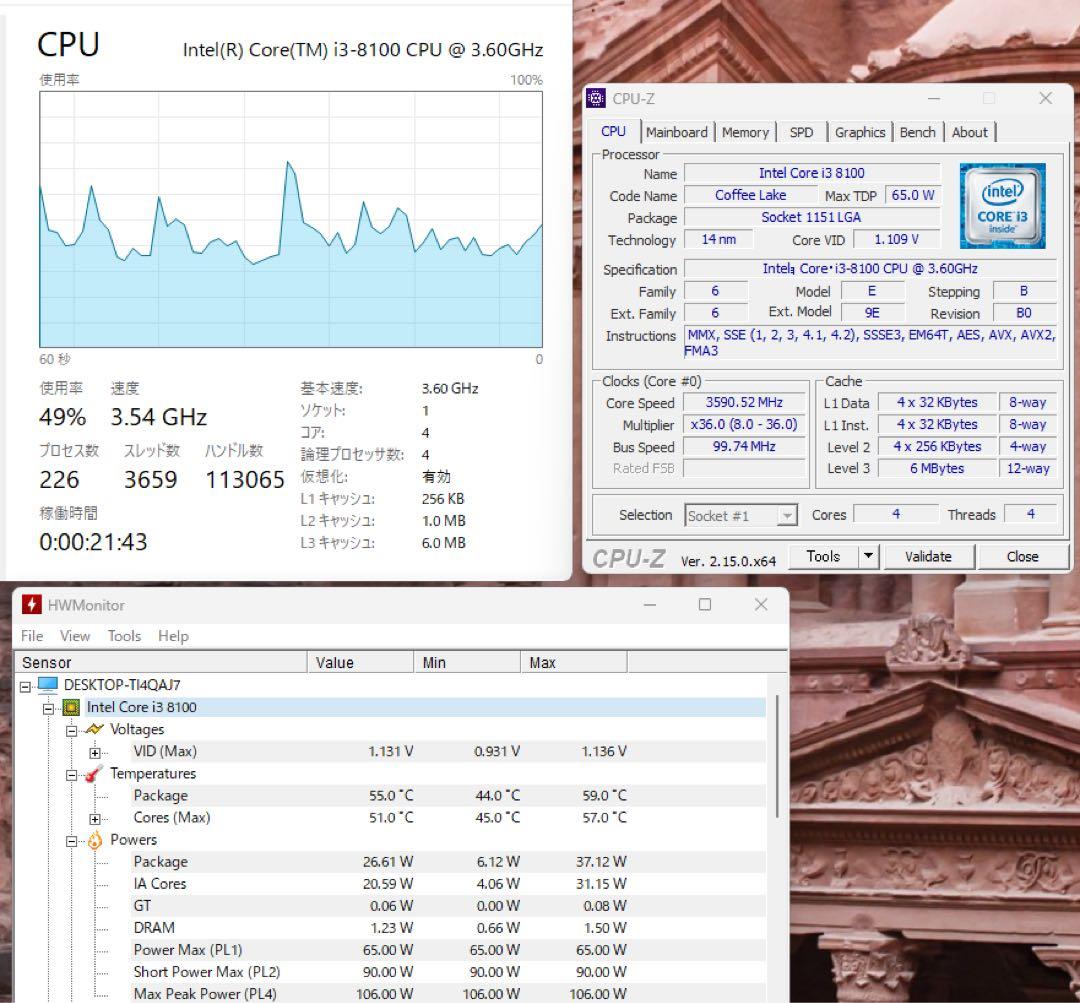Click the Powers flame icon in HWMonitor
The image size is (1080, 1003).
coord(95,839)
